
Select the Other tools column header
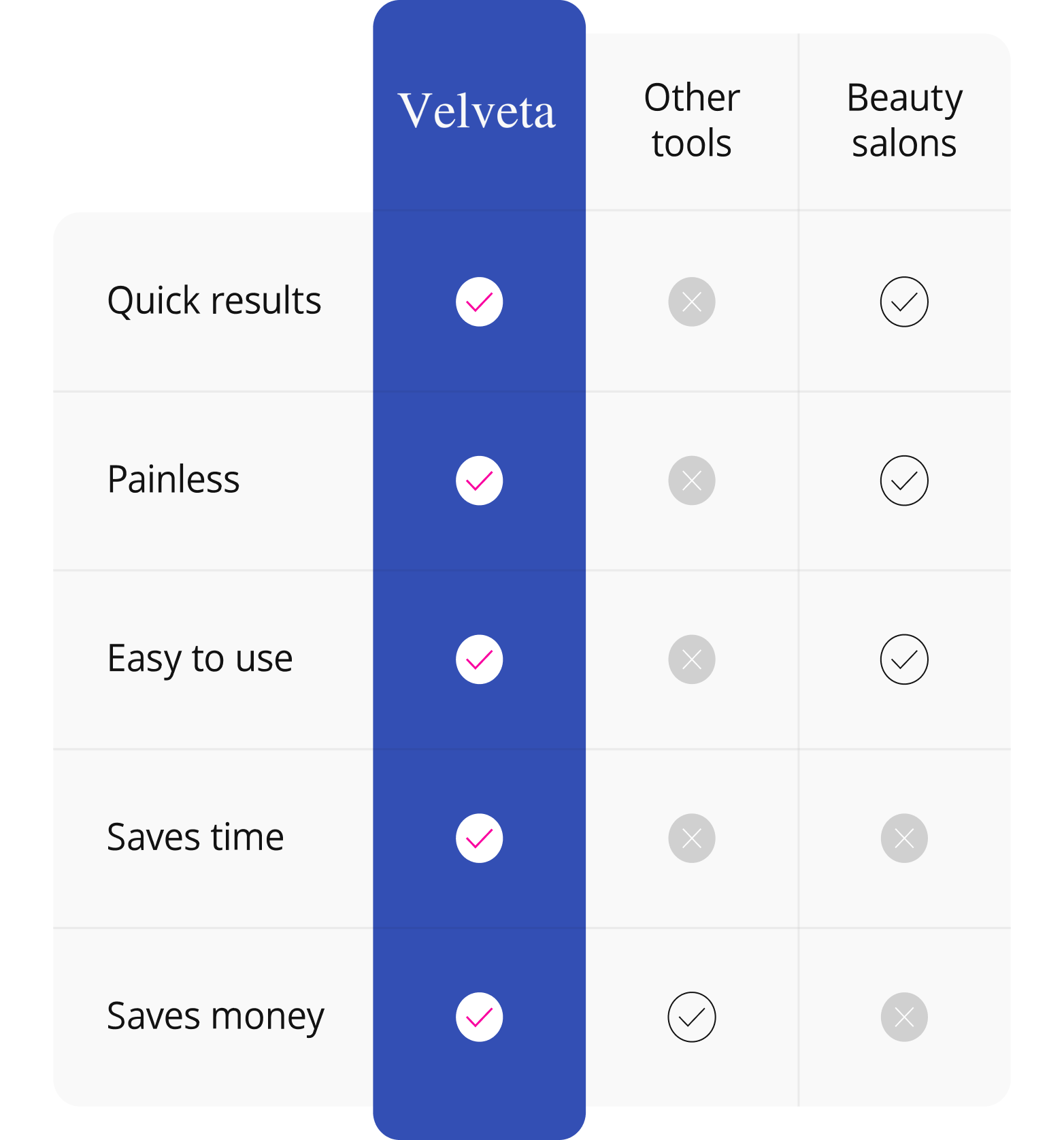691,120
